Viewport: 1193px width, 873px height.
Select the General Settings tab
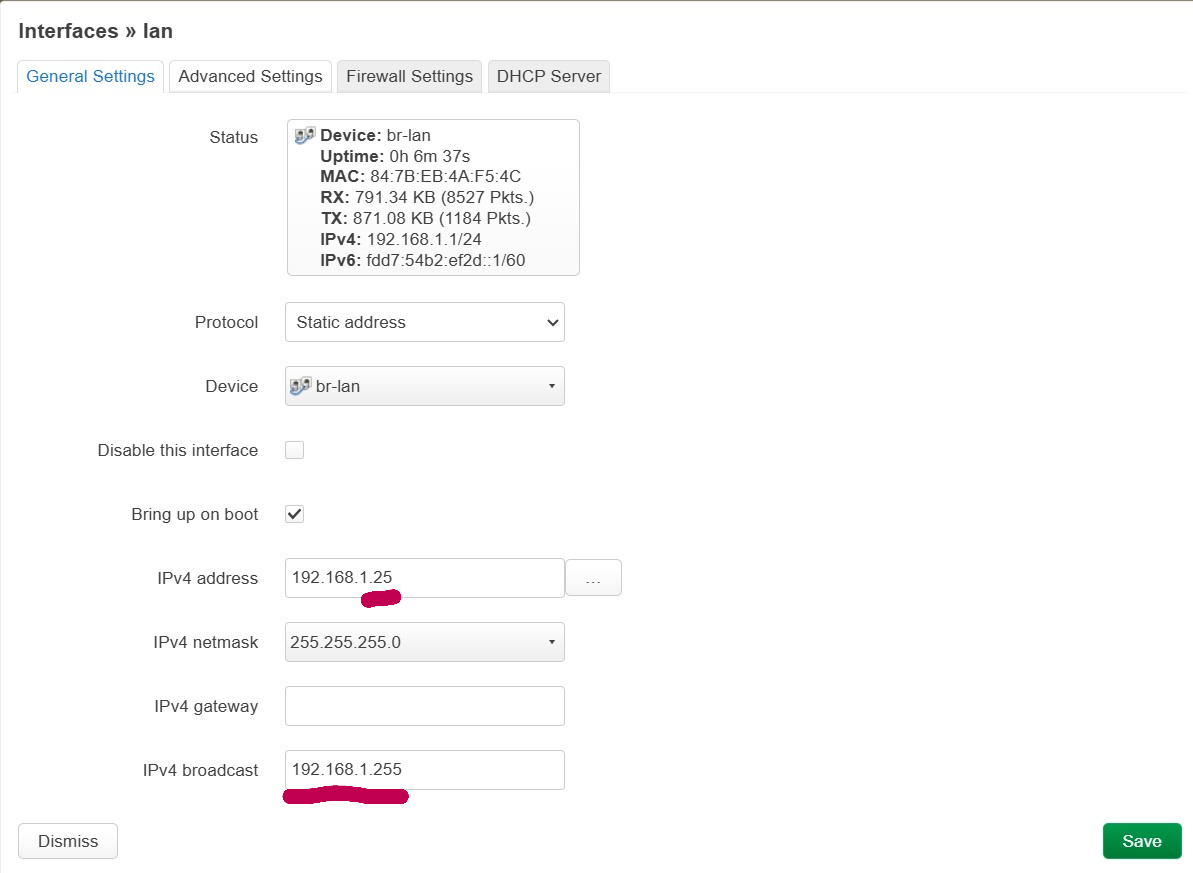(91, 76)
